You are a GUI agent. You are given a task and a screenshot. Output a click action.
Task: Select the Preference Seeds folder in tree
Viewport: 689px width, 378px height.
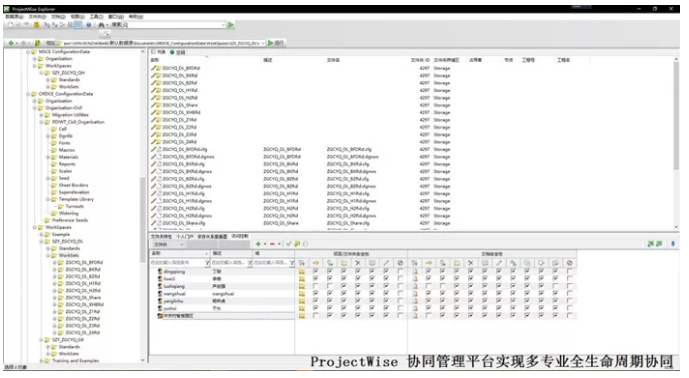tap(70, 220)
